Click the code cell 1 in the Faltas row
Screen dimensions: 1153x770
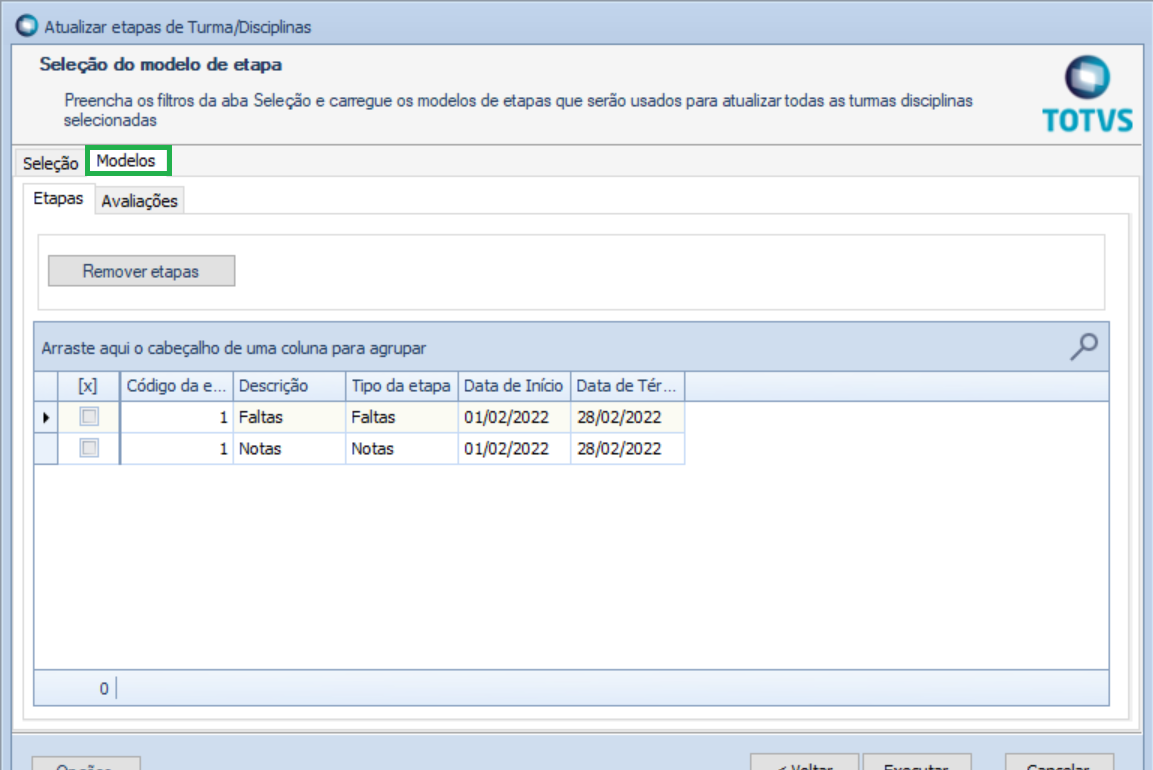176,417
